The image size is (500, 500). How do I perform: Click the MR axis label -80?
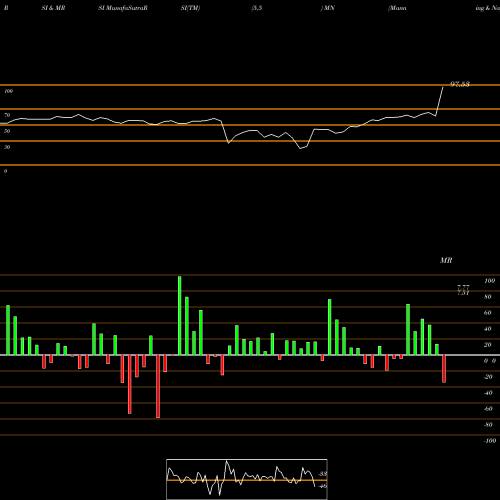pos(488,425)
